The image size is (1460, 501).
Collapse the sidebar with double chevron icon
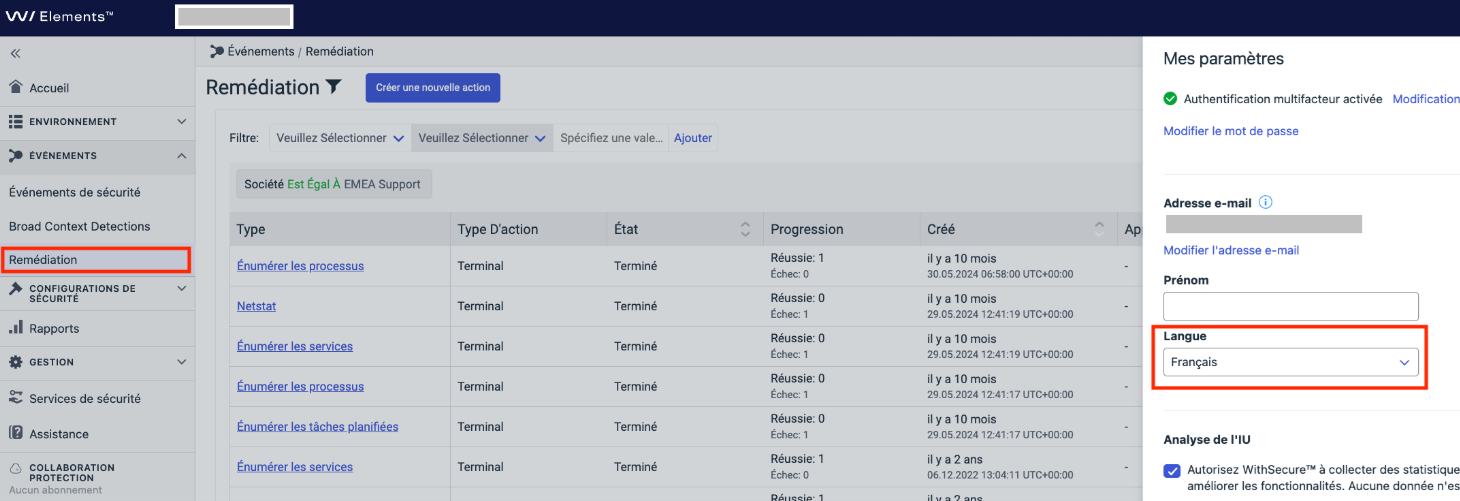pos(15,53)
